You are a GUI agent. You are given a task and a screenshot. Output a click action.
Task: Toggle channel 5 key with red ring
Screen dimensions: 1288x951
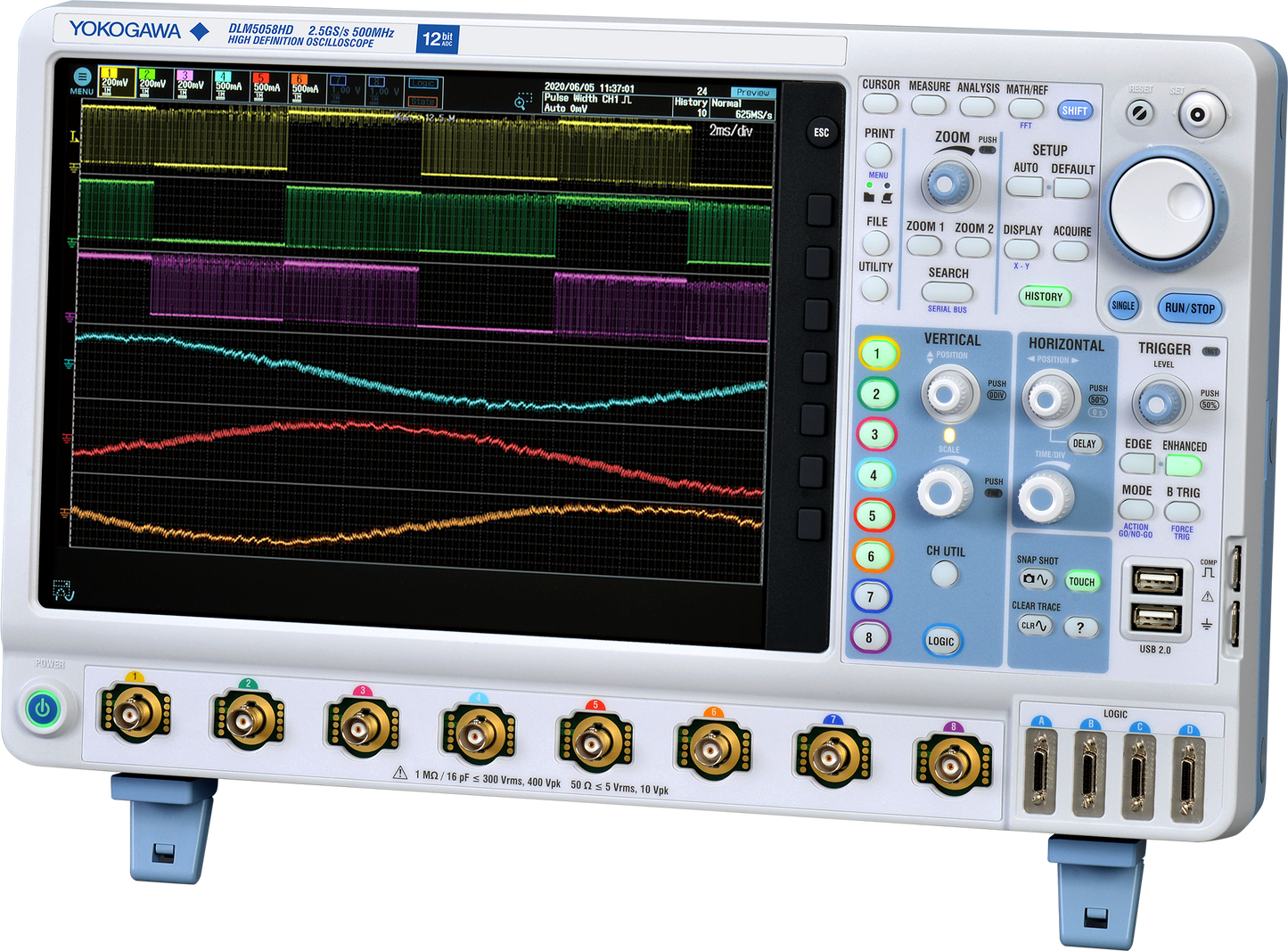[874, 515]
